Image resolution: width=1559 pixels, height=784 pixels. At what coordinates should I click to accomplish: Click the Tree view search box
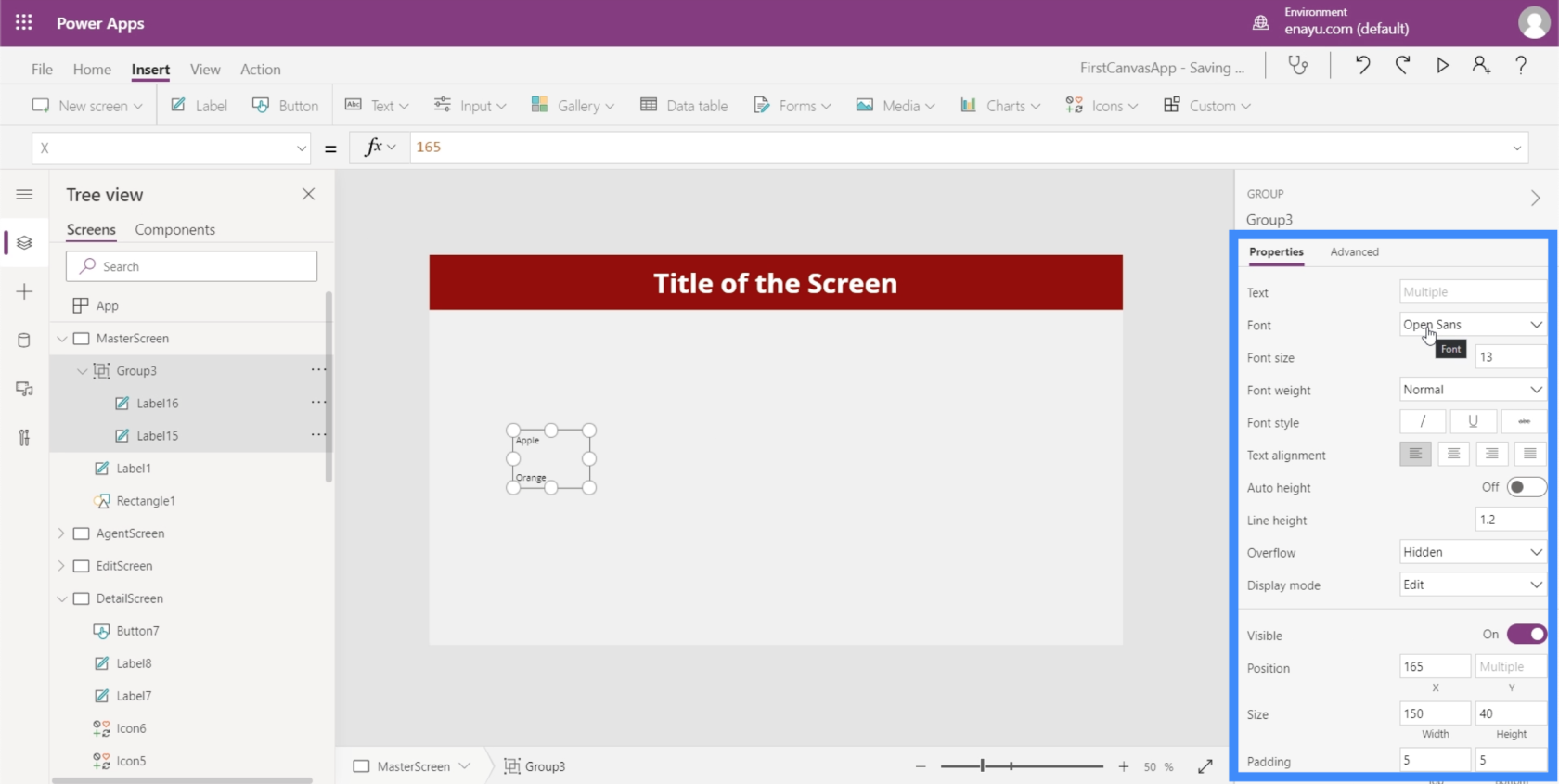[191, 266]
